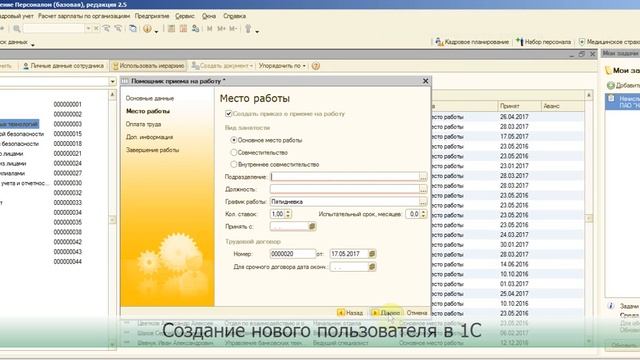Open Кадровое планирование panel button
The image size is (640, 360).
coord(472,42)
